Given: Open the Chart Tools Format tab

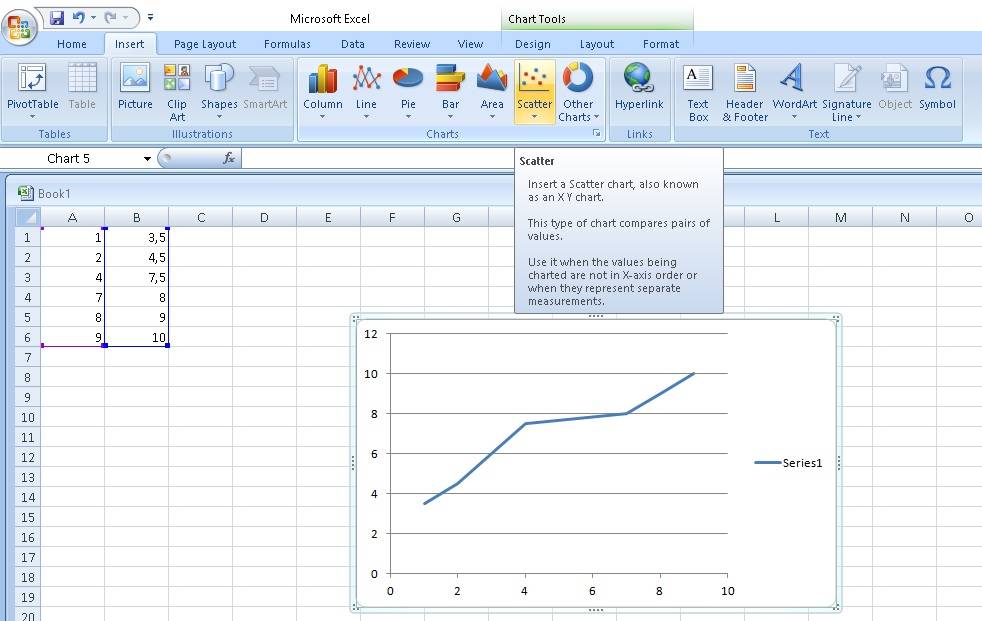Looking at the screenshot, I should pyautogui.click(x=661, y=44).
